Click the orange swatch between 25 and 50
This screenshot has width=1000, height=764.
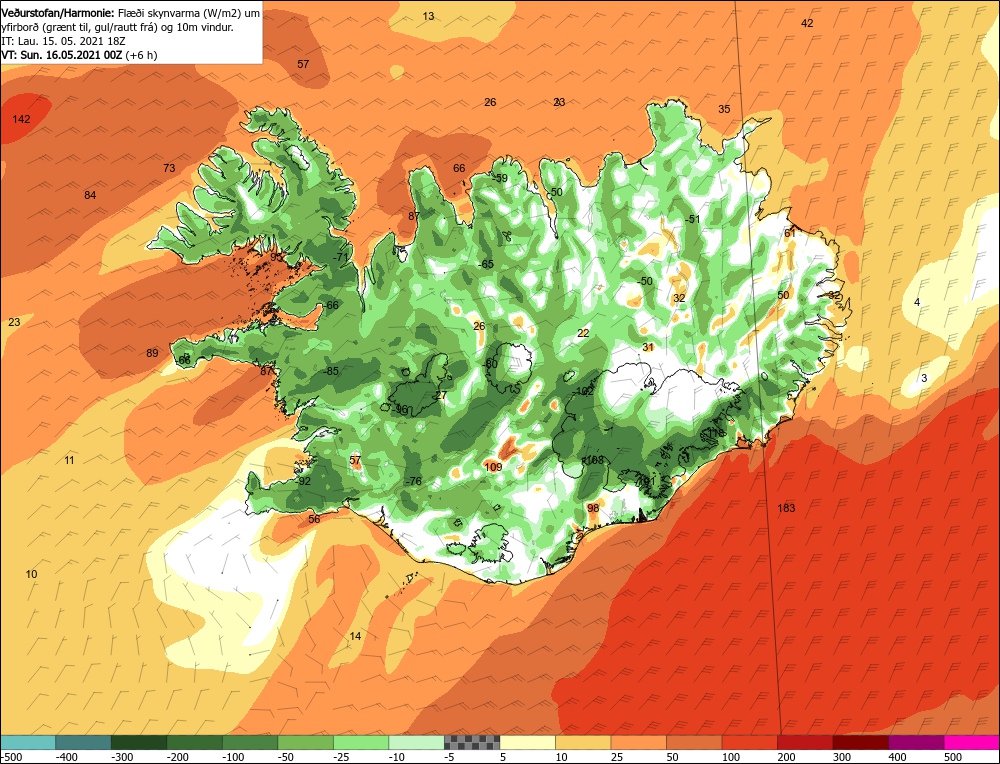coord(638,742)
